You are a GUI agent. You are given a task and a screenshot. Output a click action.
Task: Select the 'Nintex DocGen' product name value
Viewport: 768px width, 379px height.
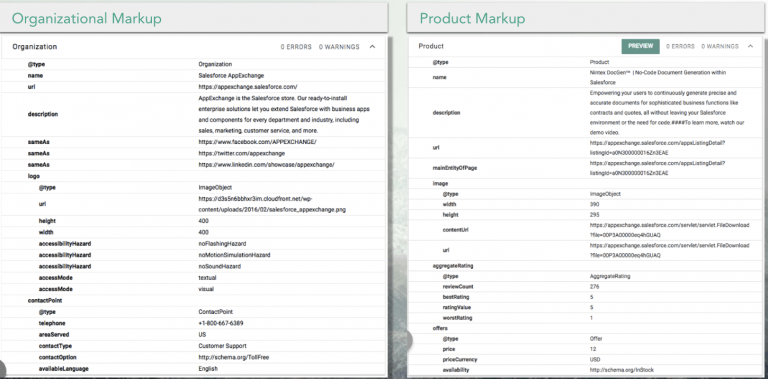pyautogui.click(x=658, y=77)
